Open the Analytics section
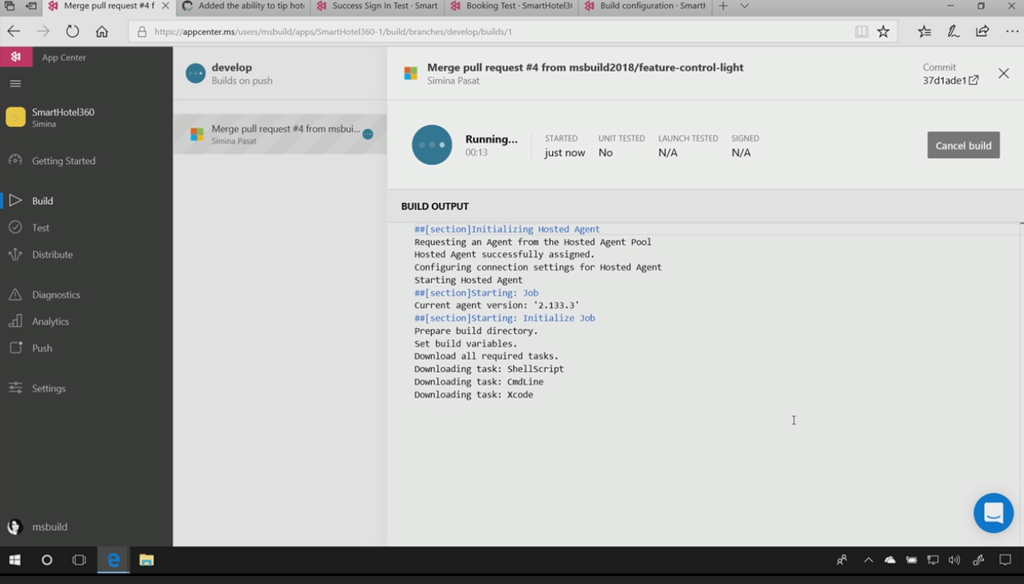Screen dimensions: 1024x584 [50, 322]
